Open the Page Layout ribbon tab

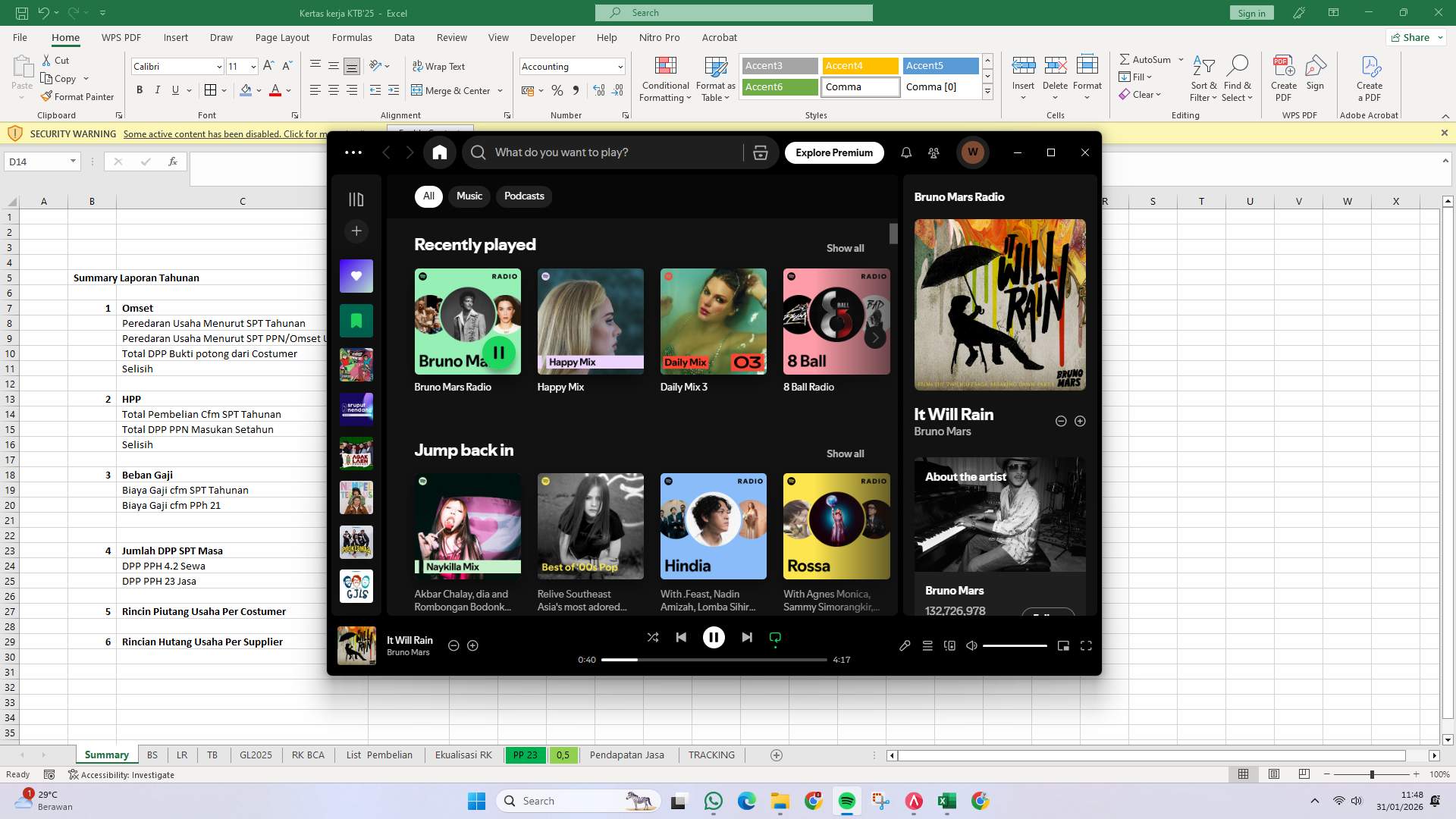click(282, 37)
